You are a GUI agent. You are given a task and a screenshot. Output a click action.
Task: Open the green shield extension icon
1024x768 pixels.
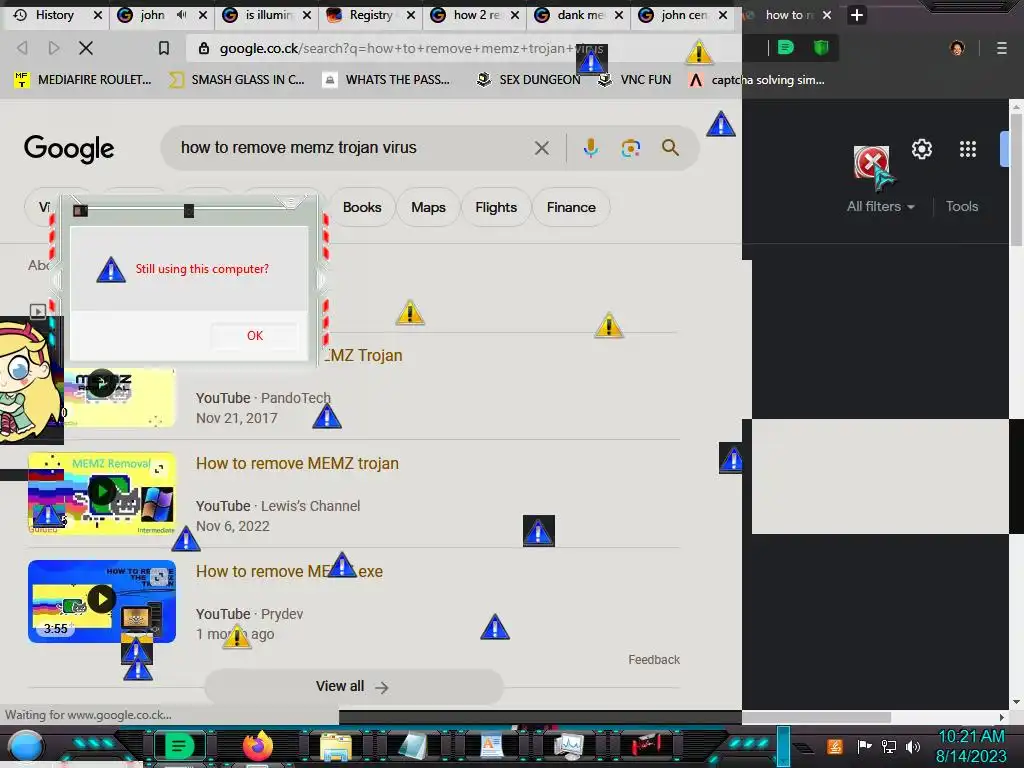pyautogui.click(x=821, y=47)
